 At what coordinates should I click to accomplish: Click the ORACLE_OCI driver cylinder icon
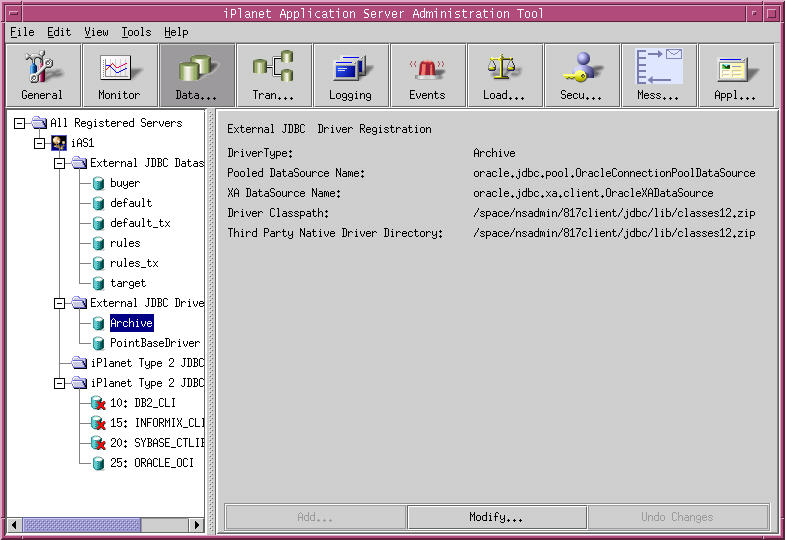point(99,463)
